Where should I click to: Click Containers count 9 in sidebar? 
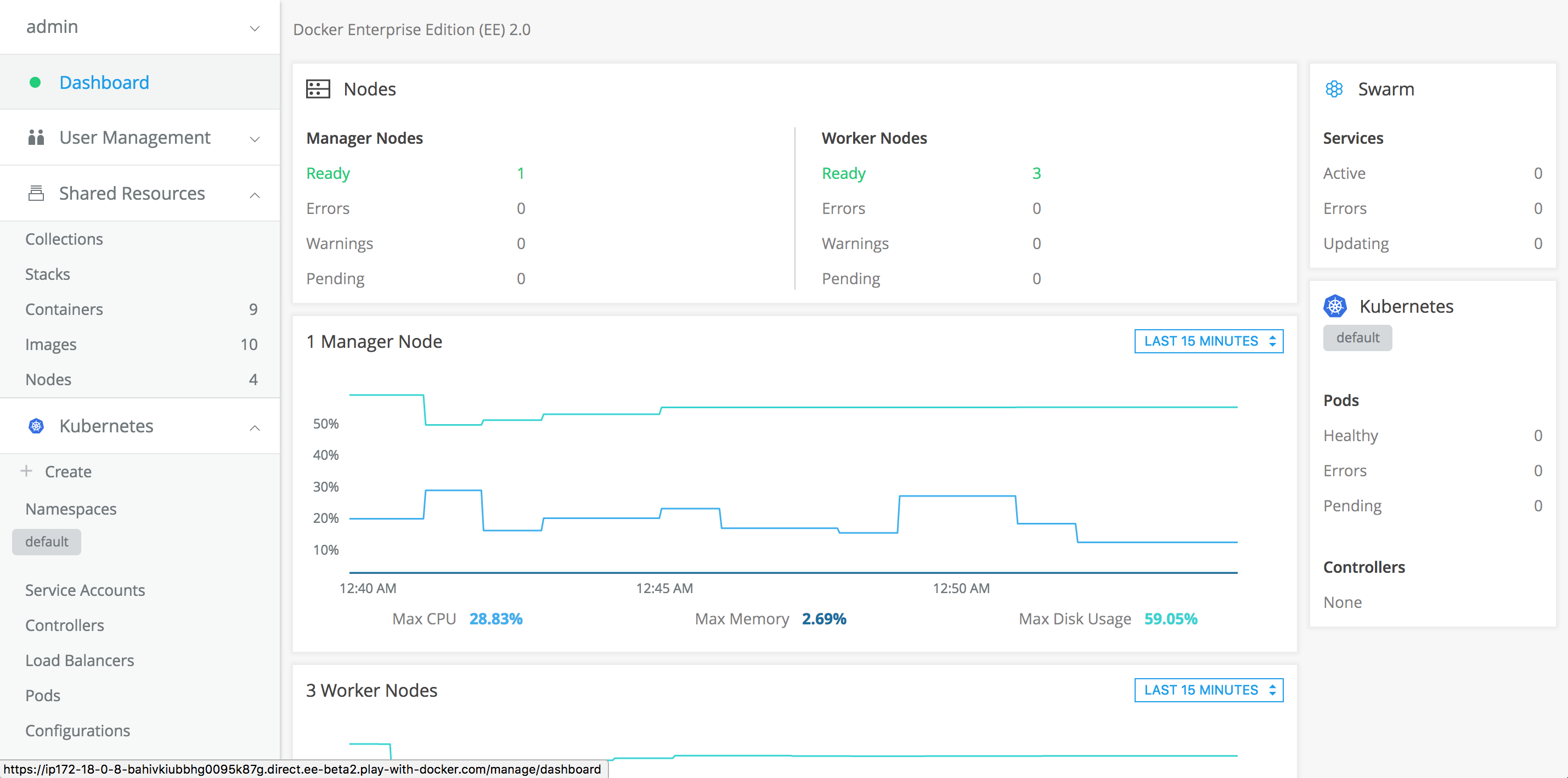pyautogui.click(x=253, y=309)
